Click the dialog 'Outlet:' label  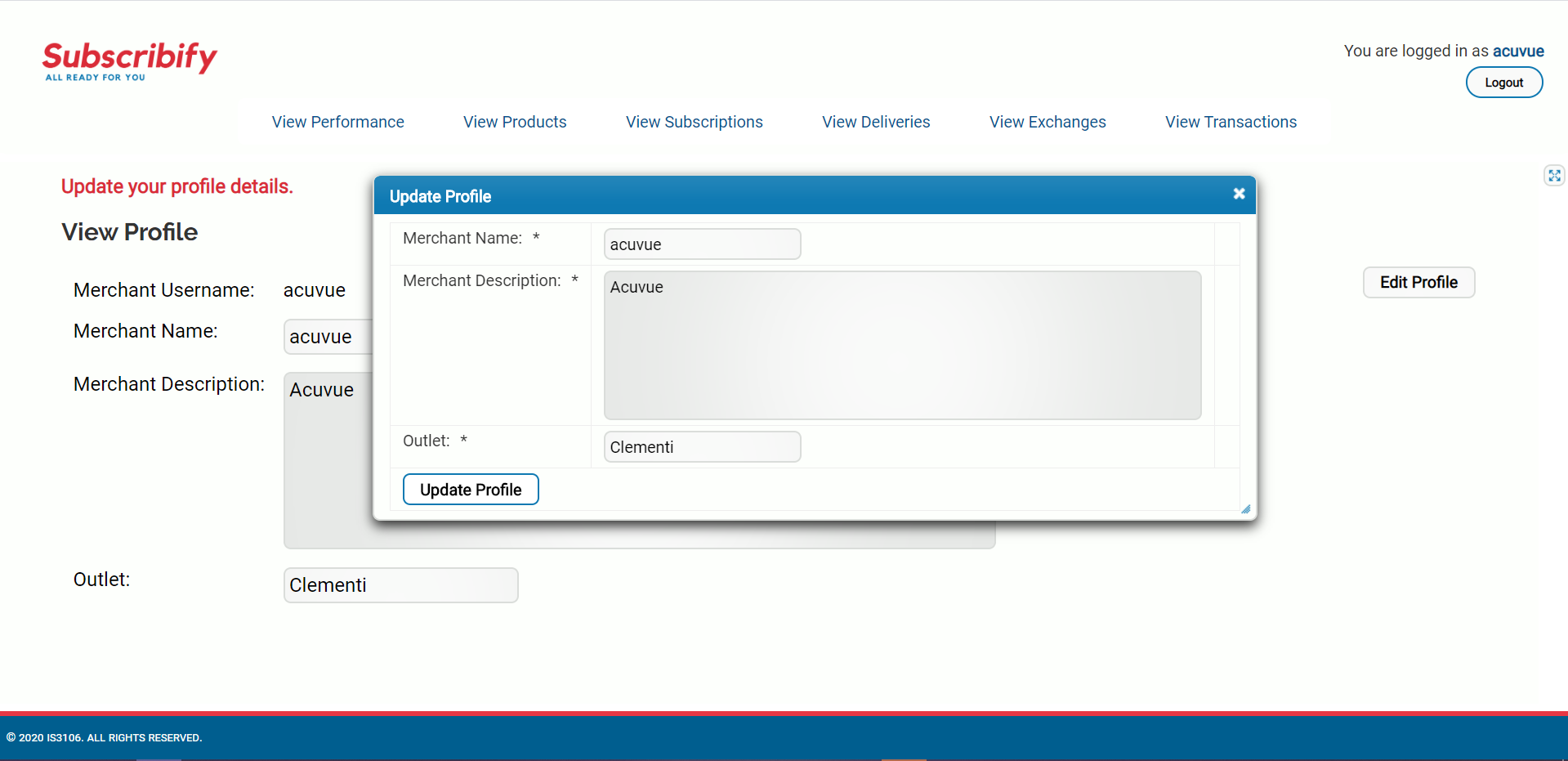coord(427,441)
